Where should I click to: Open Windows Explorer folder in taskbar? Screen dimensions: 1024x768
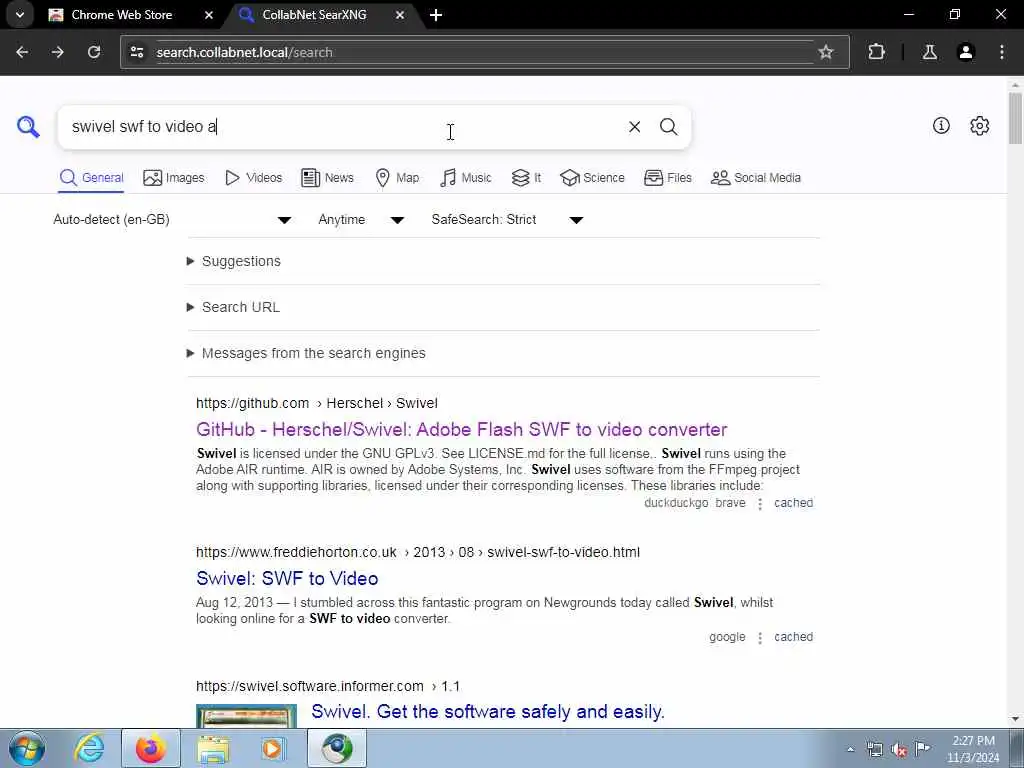[x=213, y=748]
